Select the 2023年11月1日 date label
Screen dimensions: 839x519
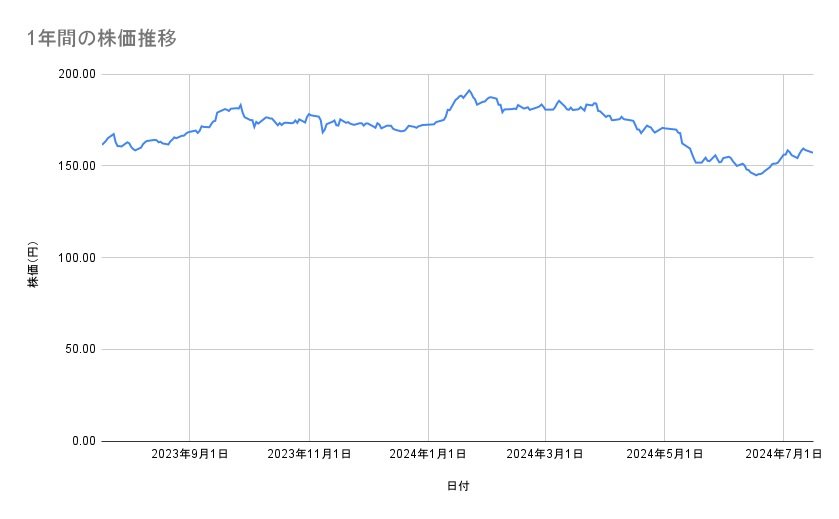pyautogui.click(x=309, y=454)
